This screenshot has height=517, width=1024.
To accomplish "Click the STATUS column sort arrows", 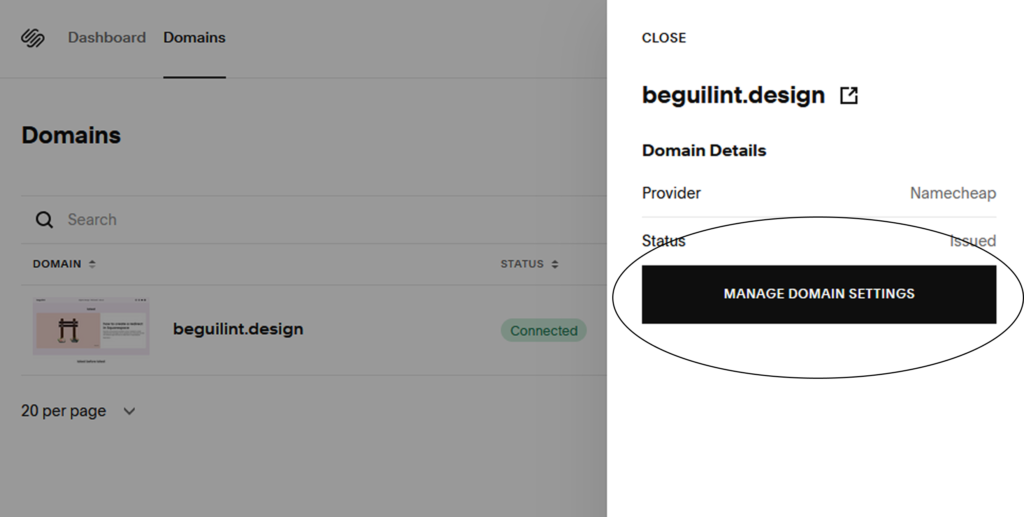I will point(555,264).
